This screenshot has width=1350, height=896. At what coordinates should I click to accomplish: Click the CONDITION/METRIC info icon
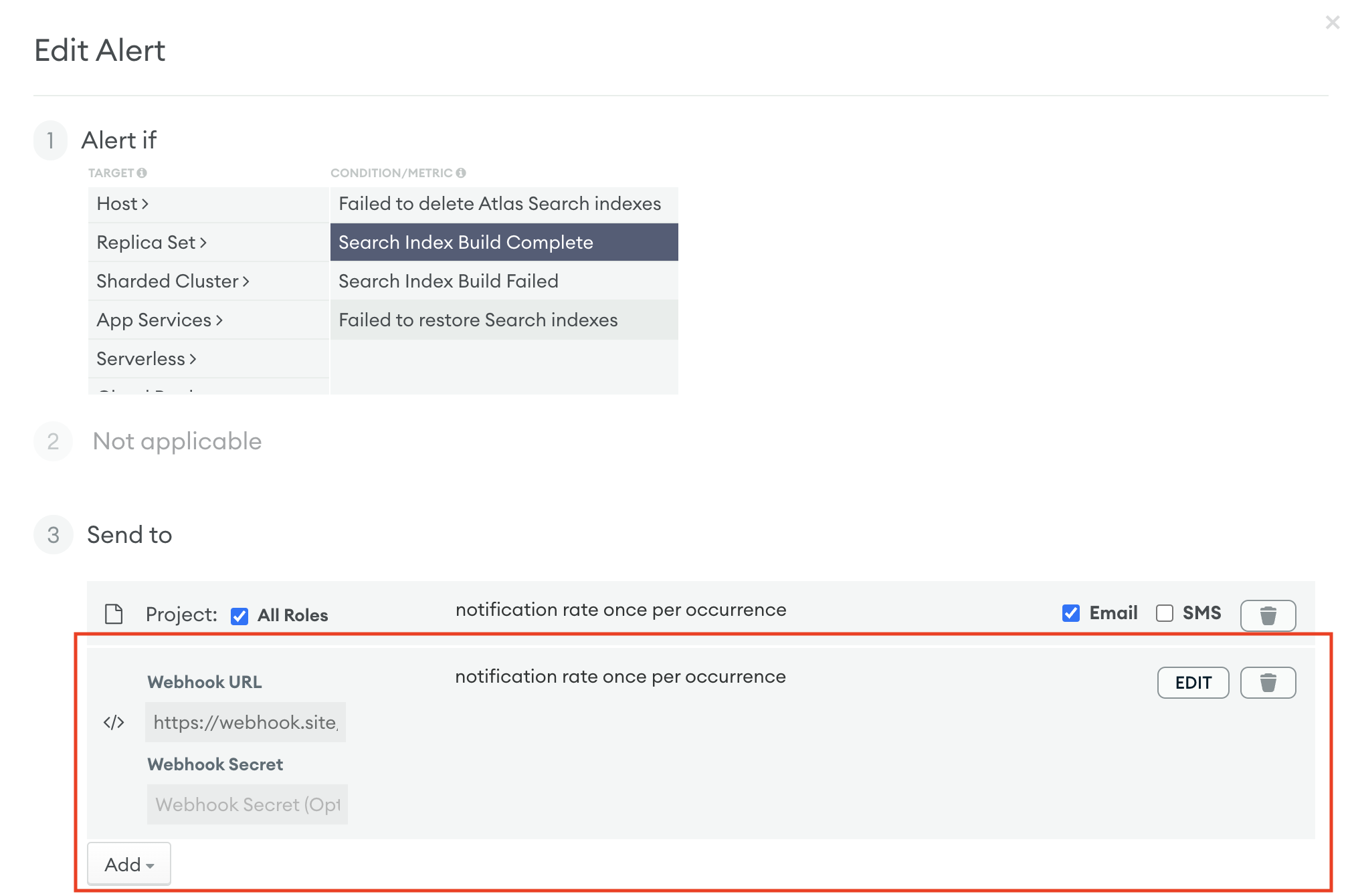461,173
